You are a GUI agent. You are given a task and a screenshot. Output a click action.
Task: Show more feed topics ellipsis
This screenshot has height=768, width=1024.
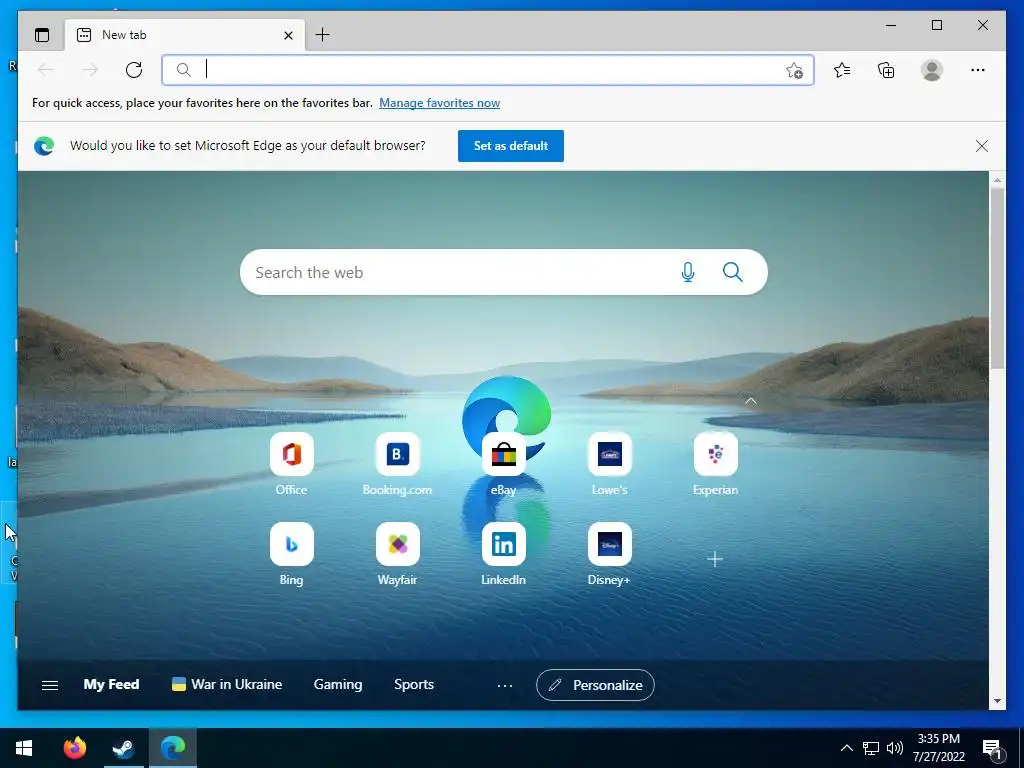click(x=505, y=685)
